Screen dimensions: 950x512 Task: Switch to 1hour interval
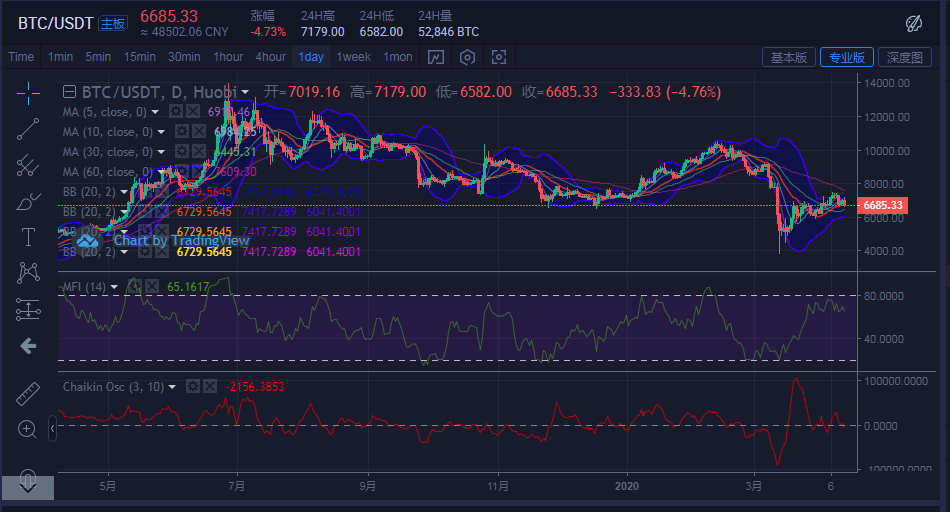(228, 57)
